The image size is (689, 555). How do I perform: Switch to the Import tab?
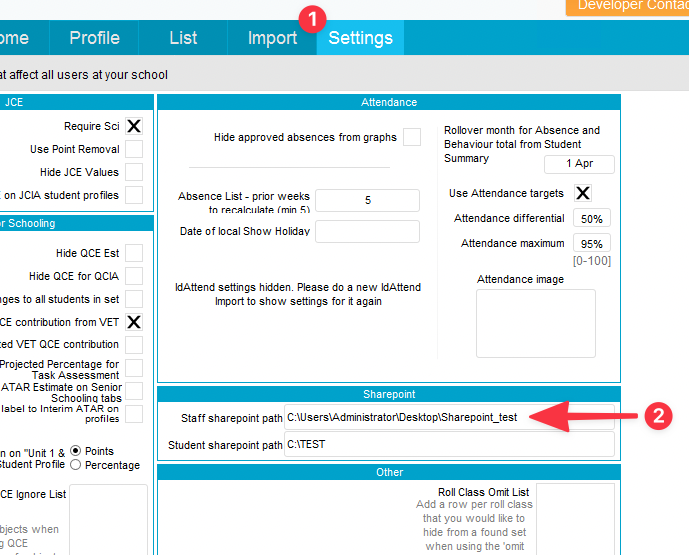click(272, 38)
